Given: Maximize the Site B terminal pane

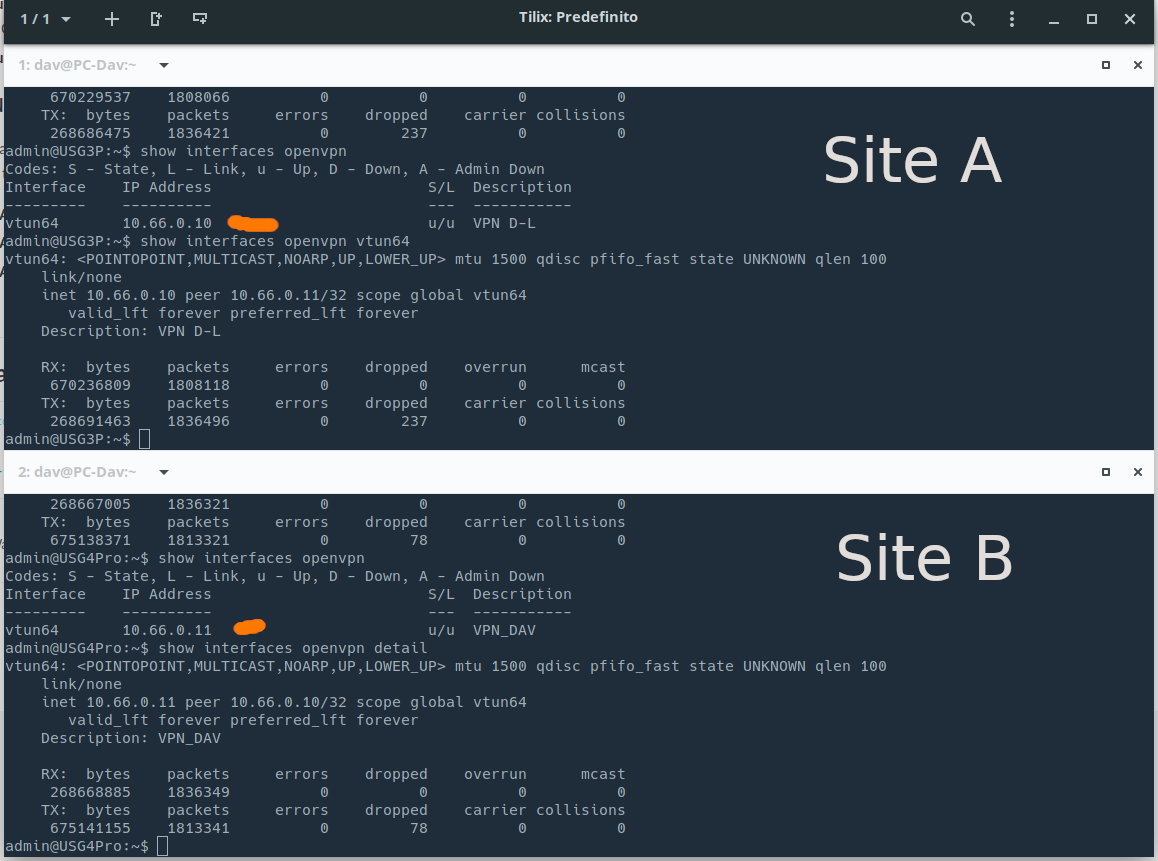Looking at the screenshot, I should click(1106, 471).
